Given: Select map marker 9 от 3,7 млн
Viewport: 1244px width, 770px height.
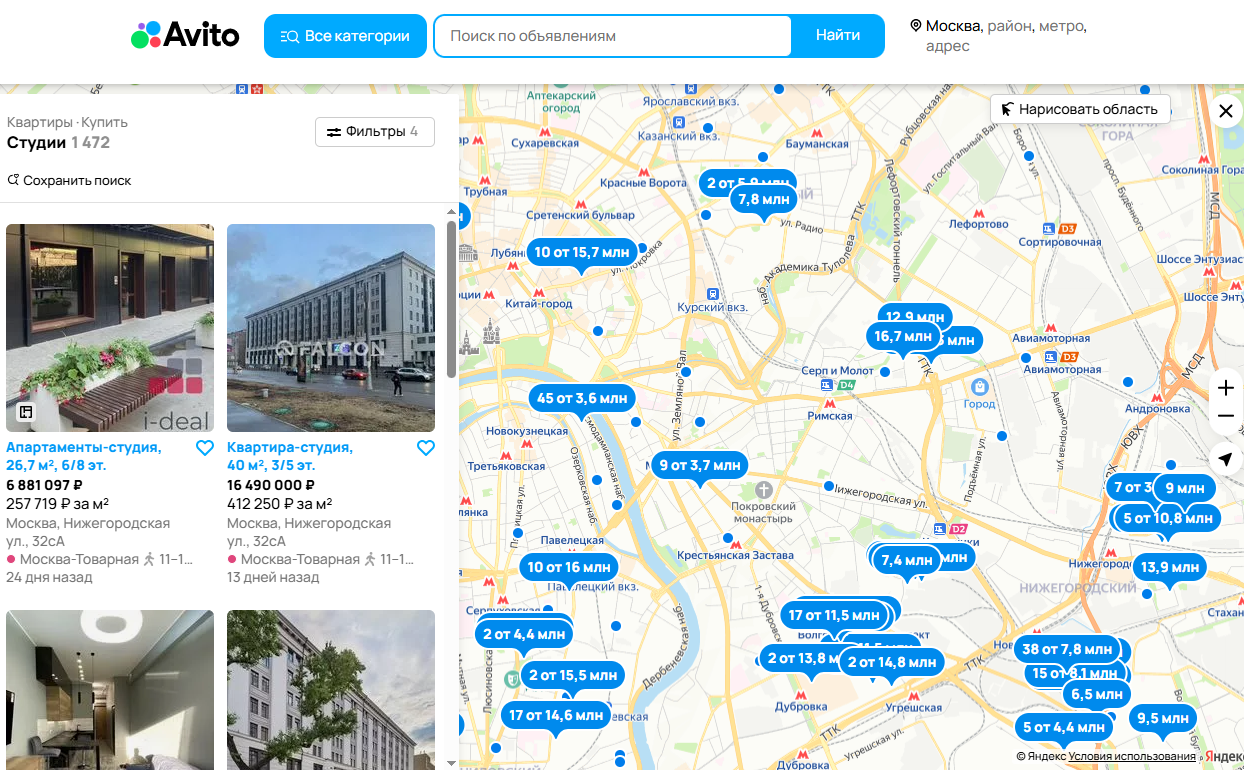Looking at the screenshot, I should pos(700,465).
